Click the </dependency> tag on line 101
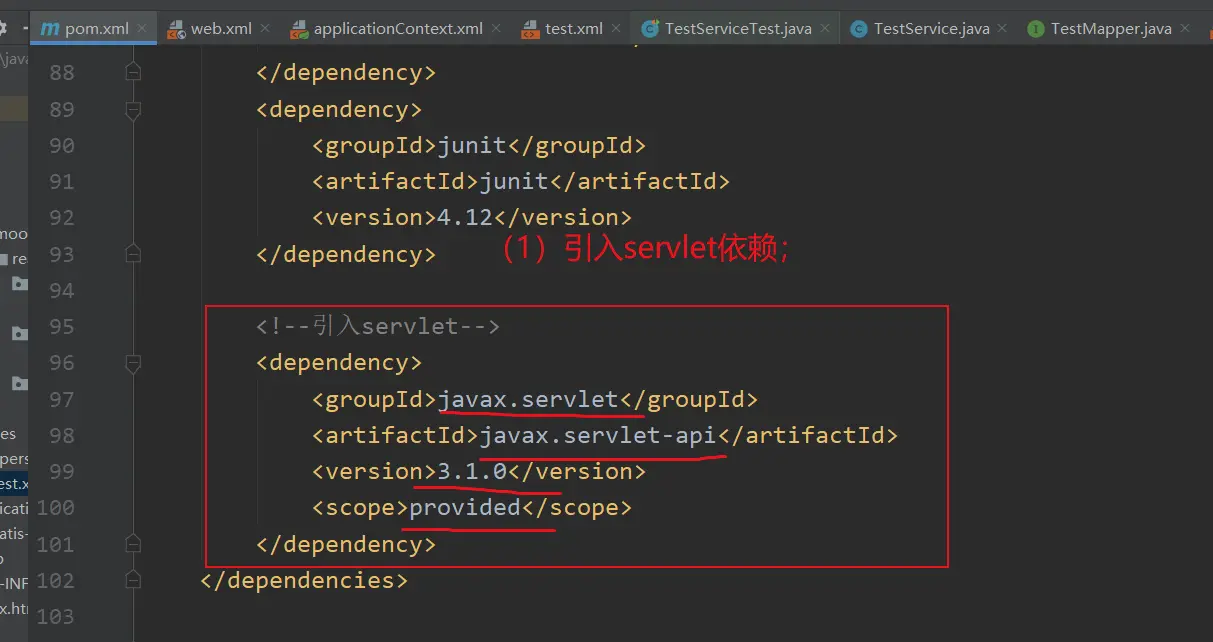Image resolution: width=1213 pixels, height=642 pixels. (346, 544)
